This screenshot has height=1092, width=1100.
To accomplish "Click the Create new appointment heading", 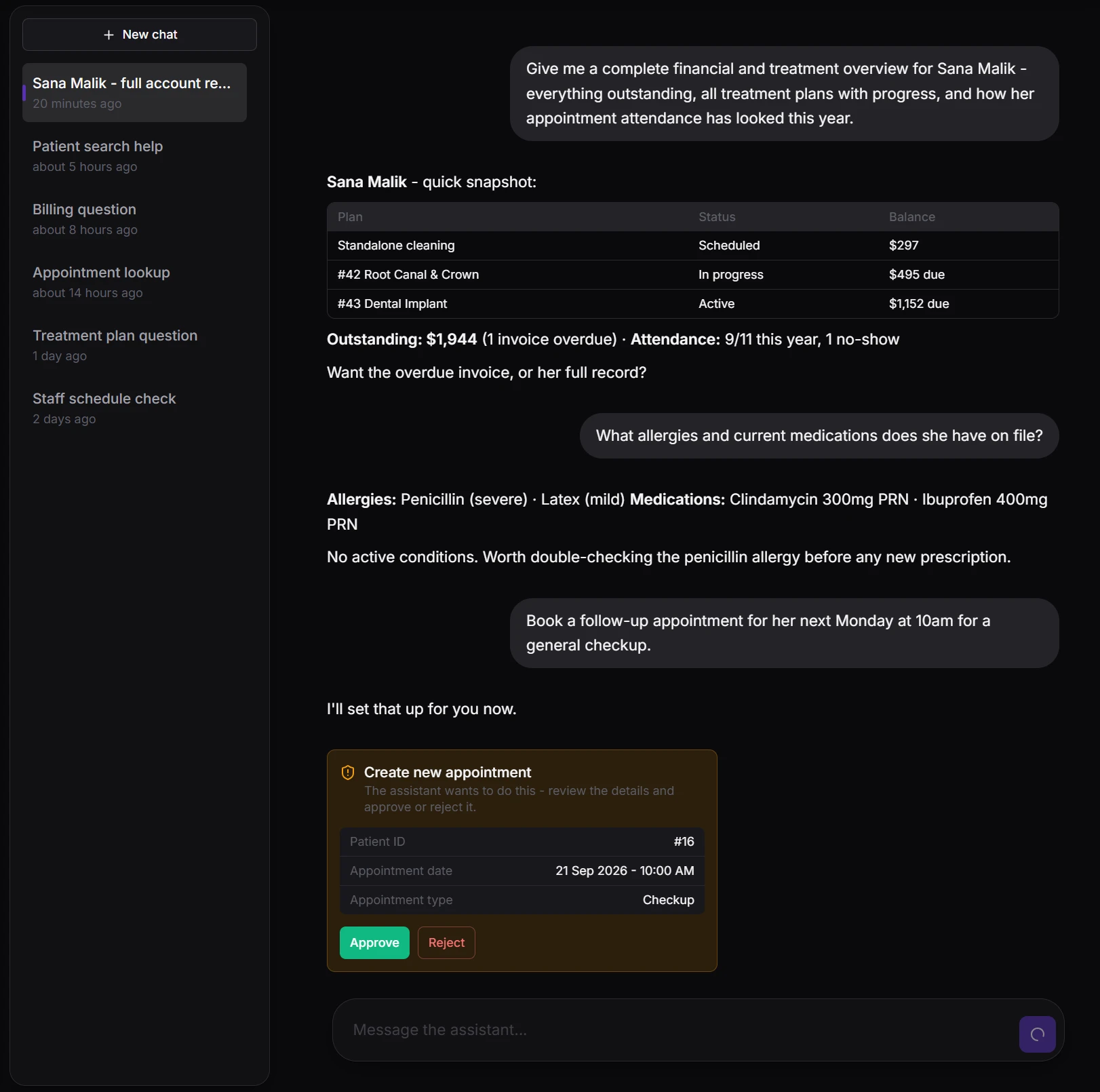I will [448, 773].
